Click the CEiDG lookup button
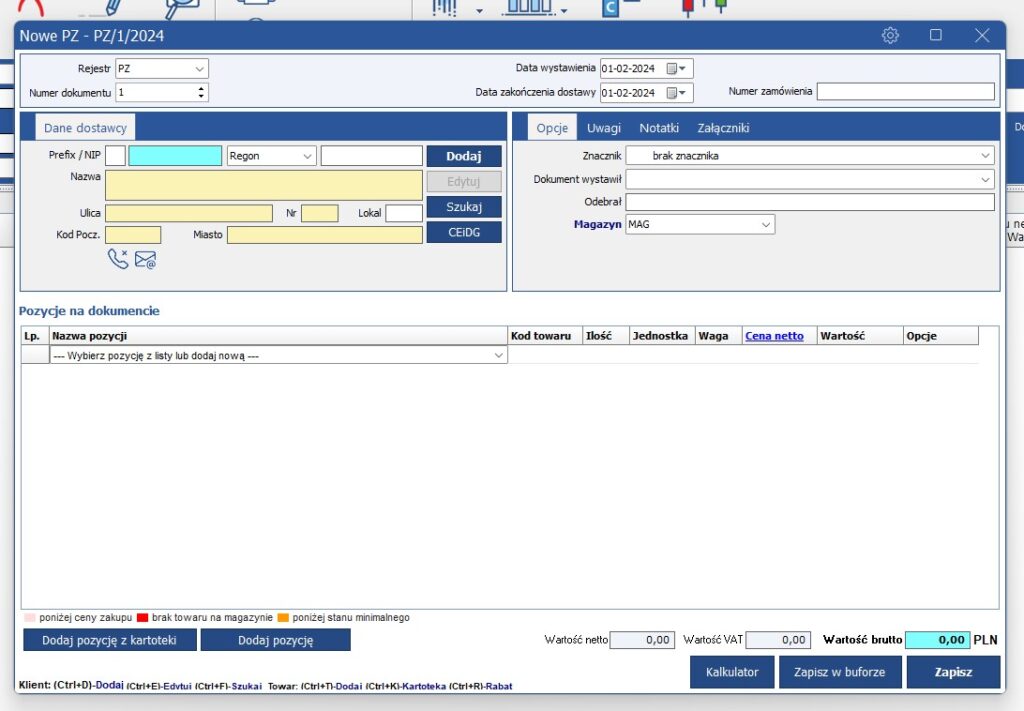 pos(464,232)
